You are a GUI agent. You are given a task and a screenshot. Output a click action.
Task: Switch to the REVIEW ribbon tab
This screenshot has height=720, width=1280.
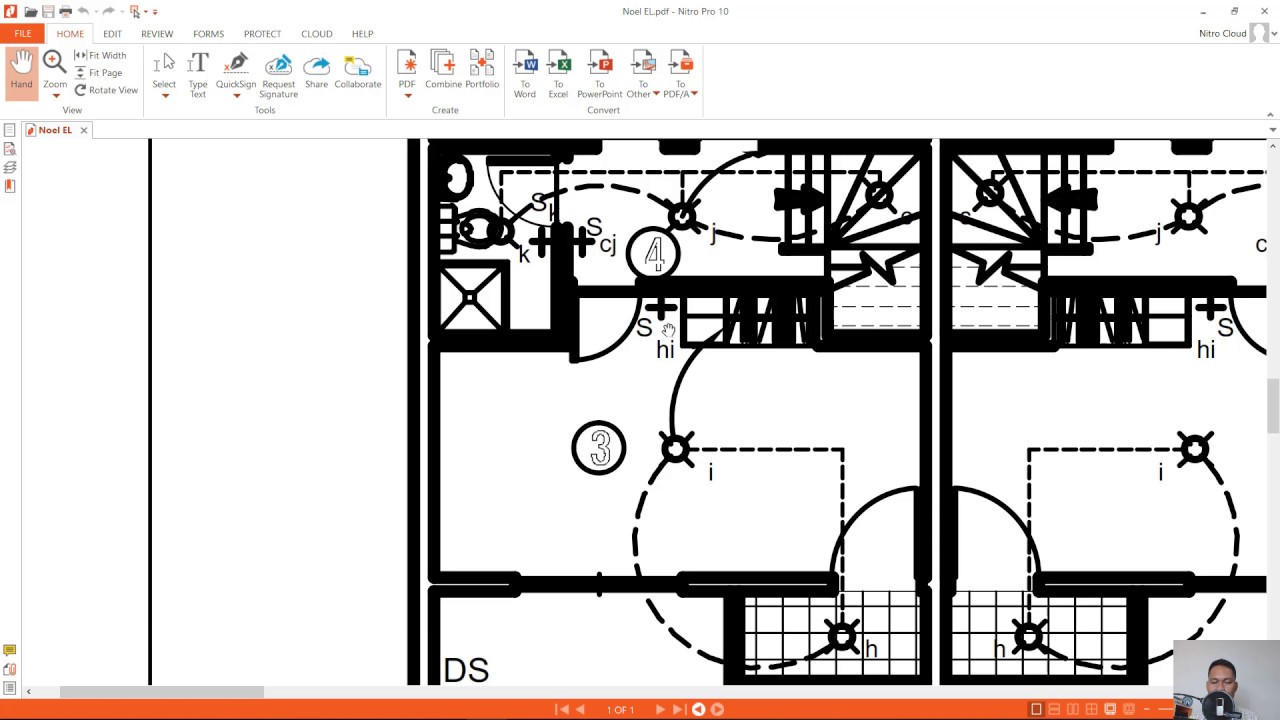157,34
